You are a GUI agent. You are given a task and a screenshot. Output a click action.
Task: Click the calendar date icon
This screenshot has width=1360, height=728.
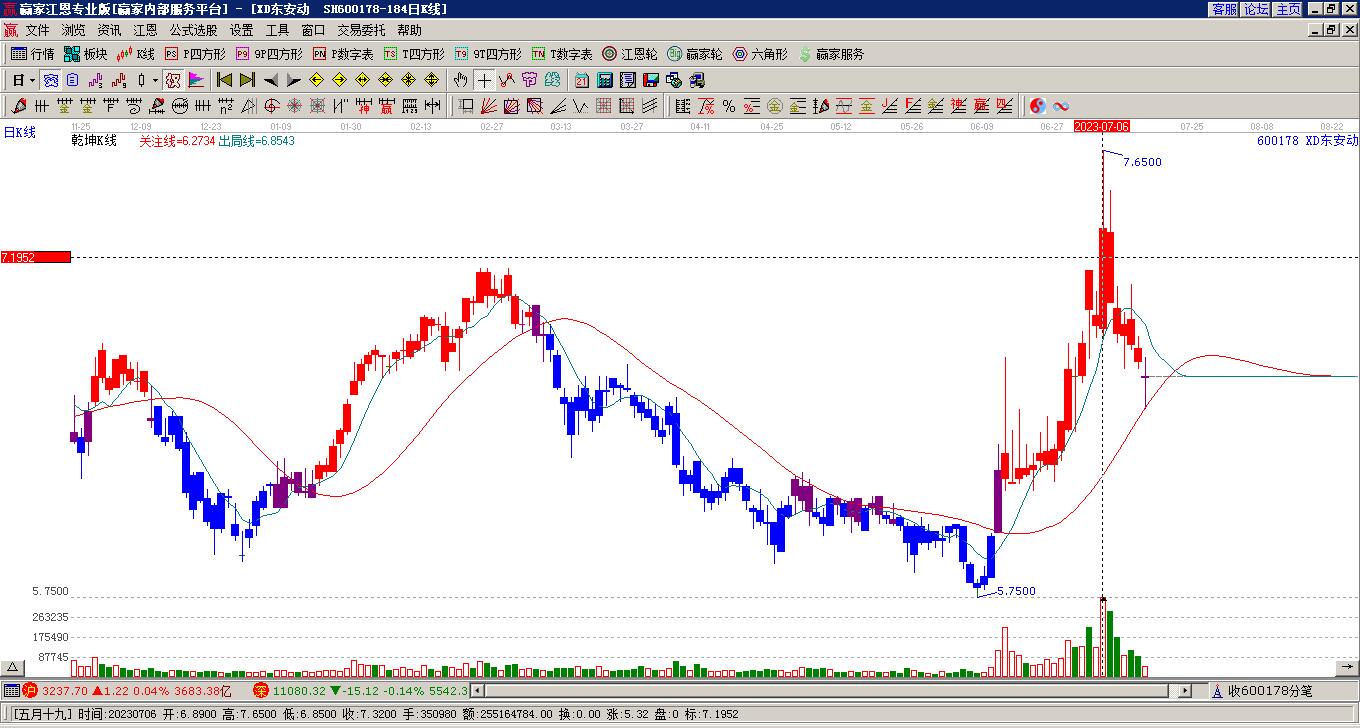(x=581, y=80)
